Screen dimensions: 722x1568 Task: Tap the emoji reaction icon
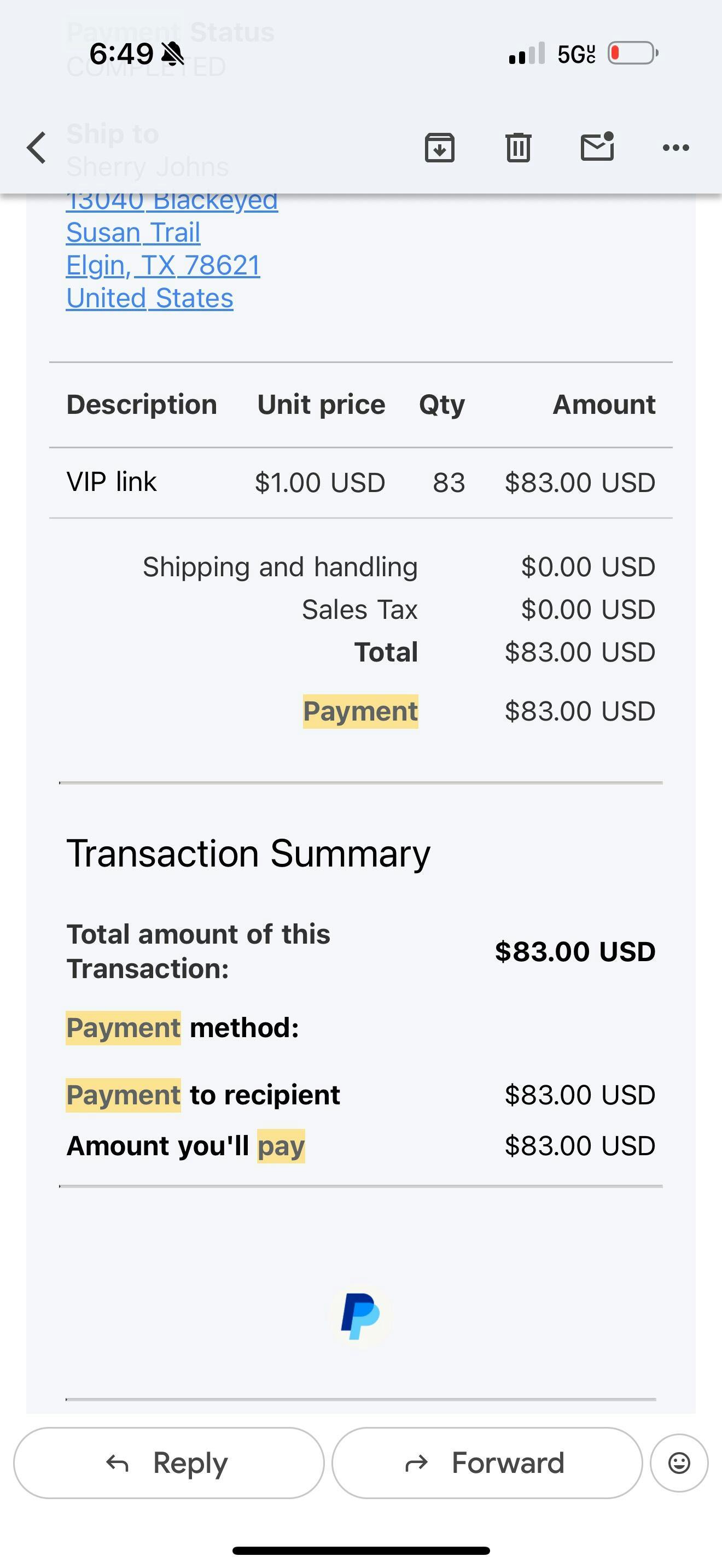[x=679, y=1462]
